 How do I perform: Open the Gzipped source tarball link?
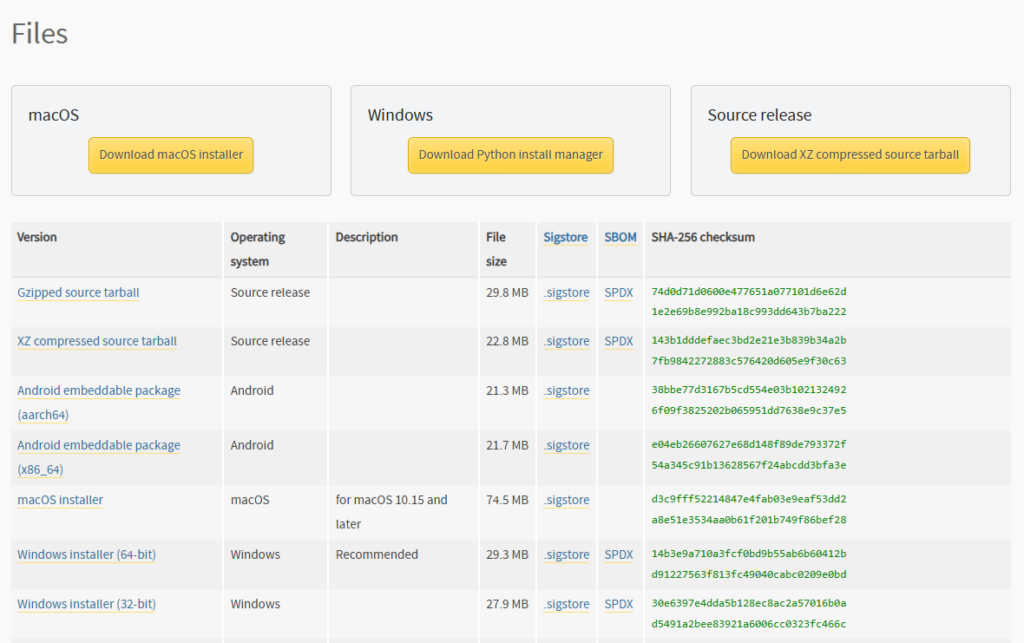[78, 292]
